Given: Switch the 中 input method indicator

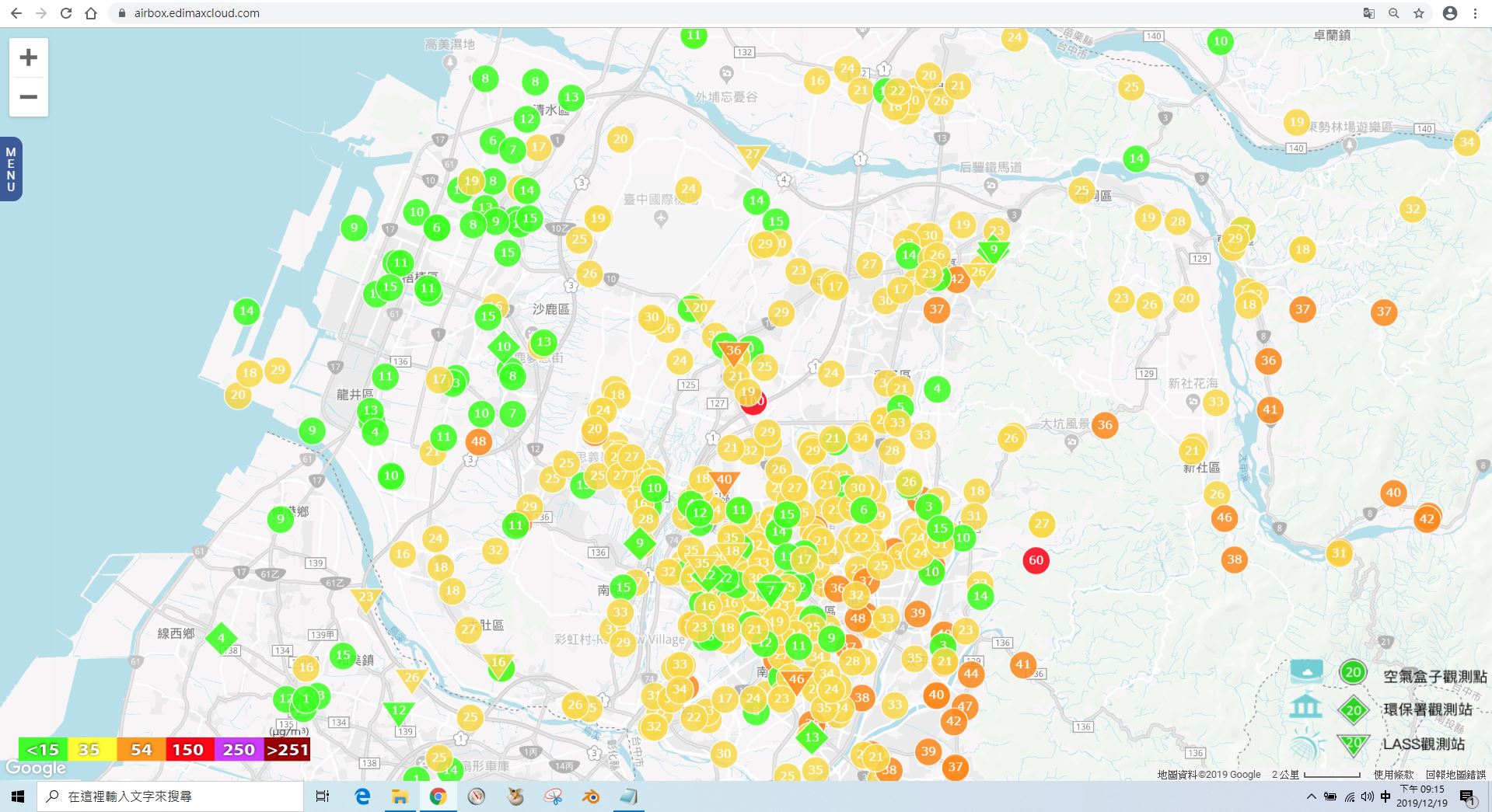Looking at the screenshot, I should pos(1385,796).
